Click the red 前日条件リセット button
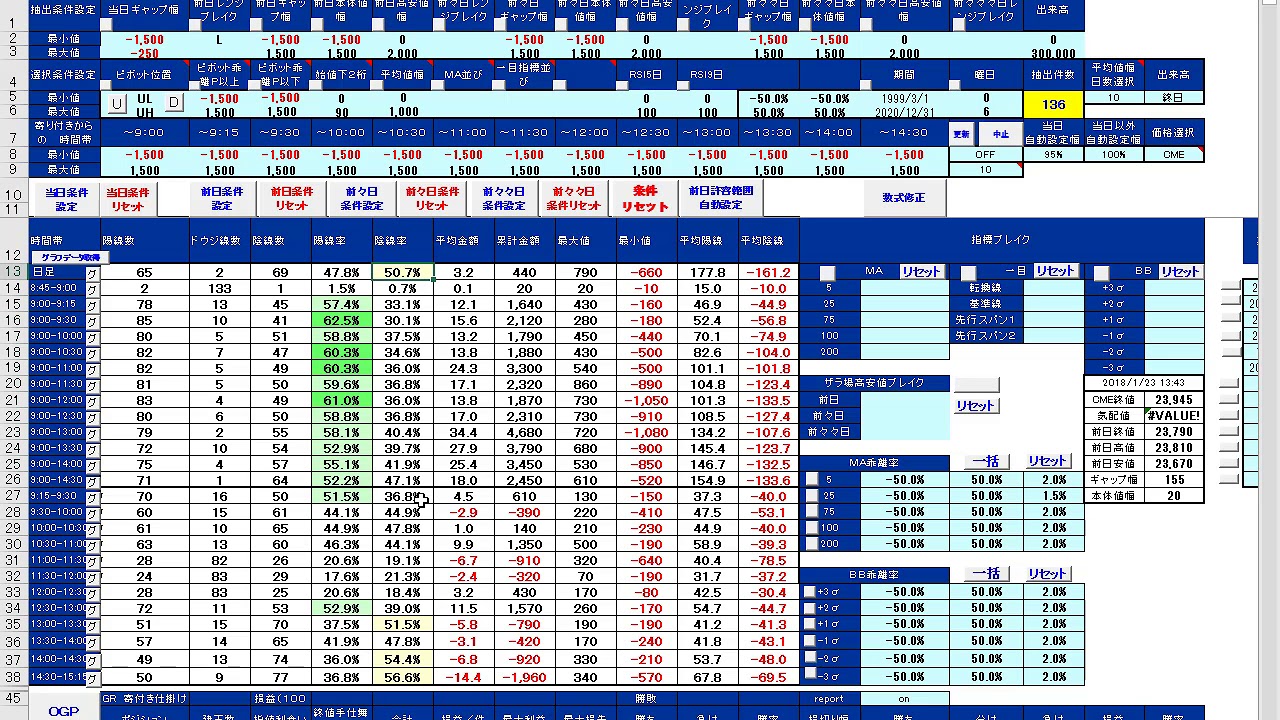This screenshot has height=720, width=1280. click(291, 198)
